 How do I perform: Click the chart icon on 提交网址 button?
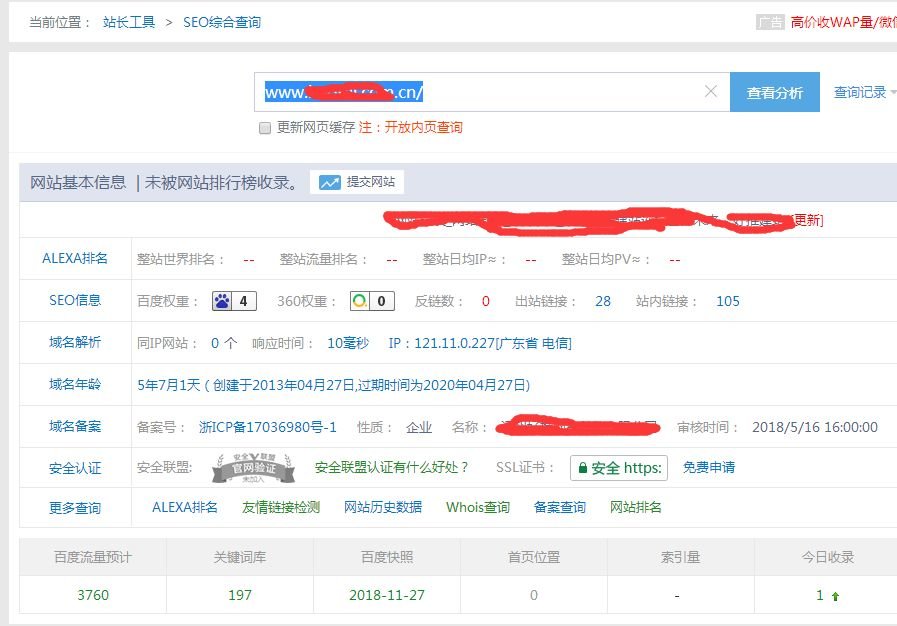tap(330, 182)
